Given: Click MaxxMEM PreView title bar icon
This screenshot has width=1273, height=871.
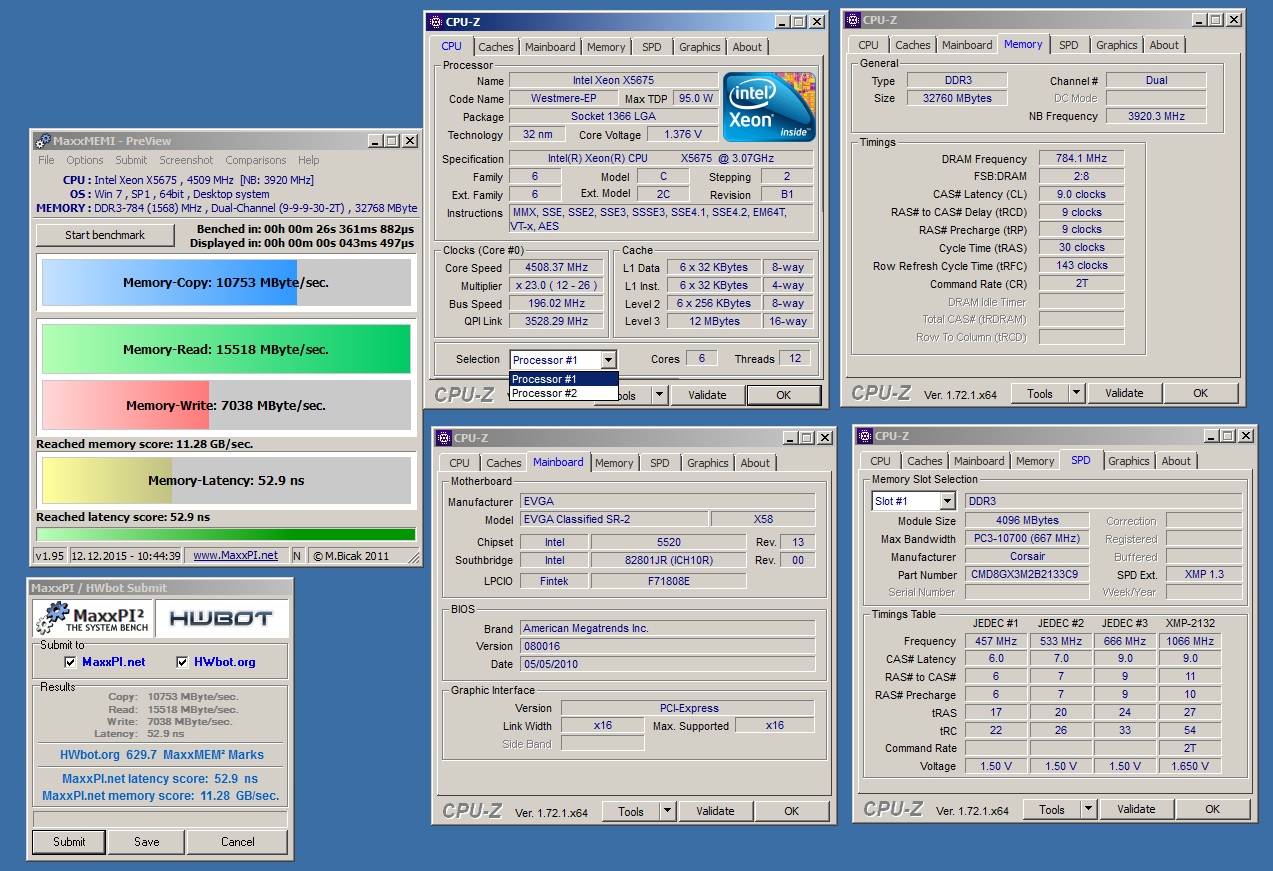Looking at the screenshot, I should [42, 141].
